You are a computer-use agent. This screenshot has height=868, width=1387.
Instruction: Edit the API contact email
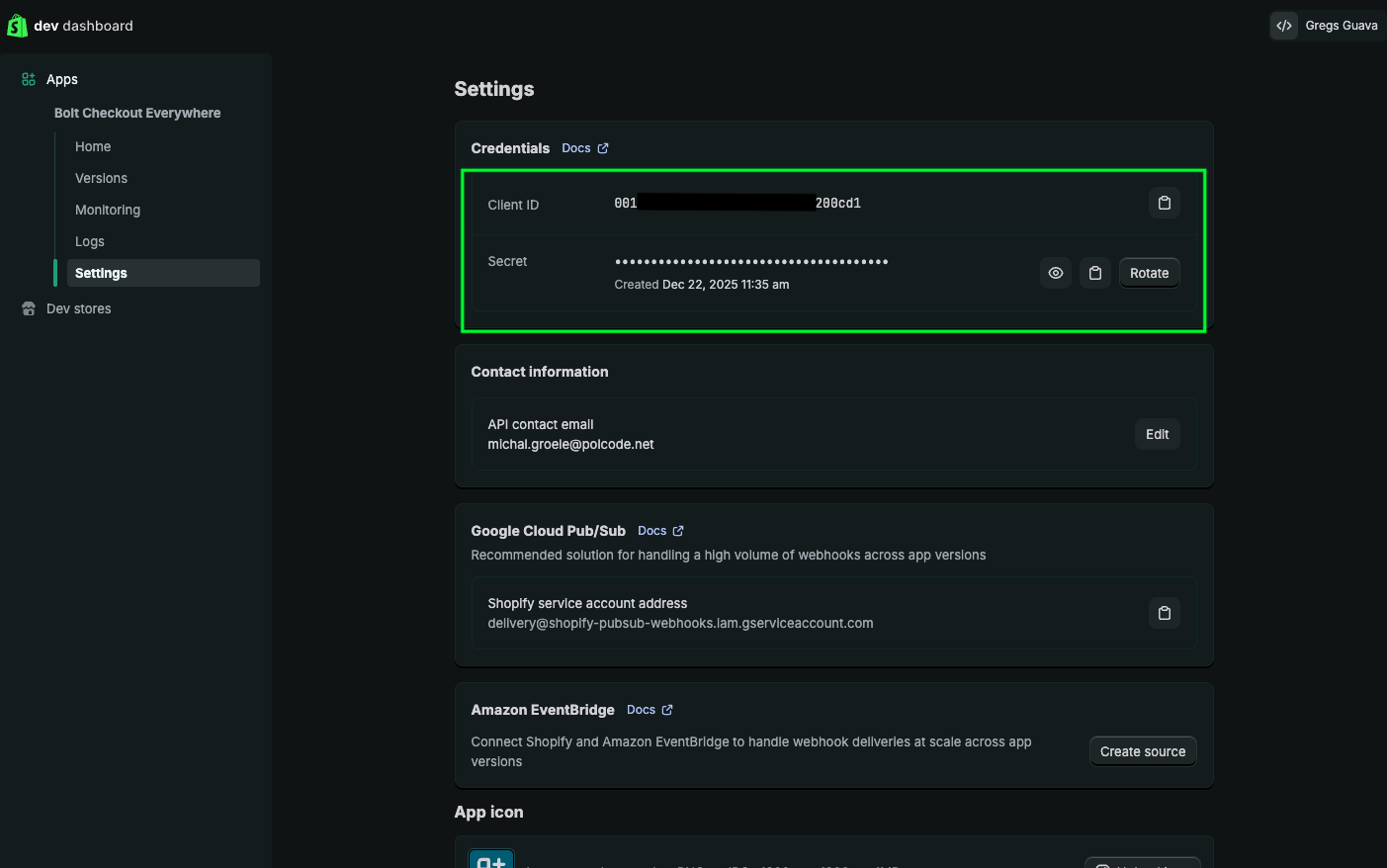pos(1157,434)
